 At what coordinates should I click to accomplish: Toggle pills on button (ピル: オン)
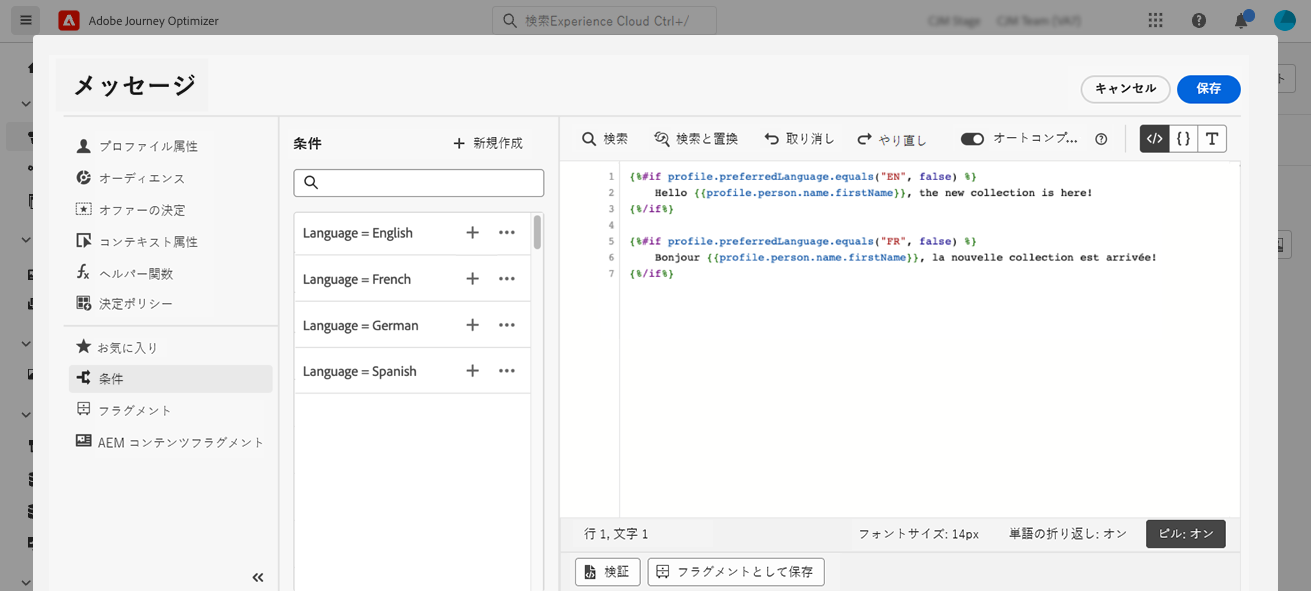pos(1186,534)
